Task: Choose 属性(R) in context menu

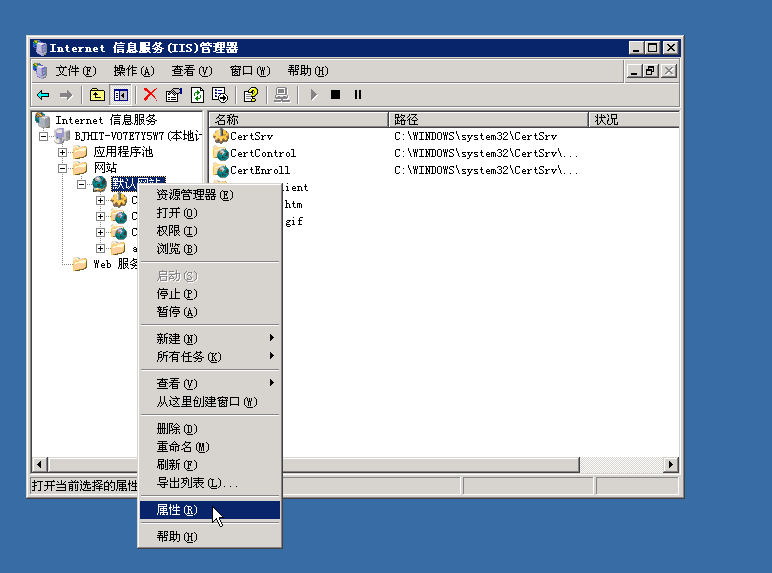Action: coord(210,510)
